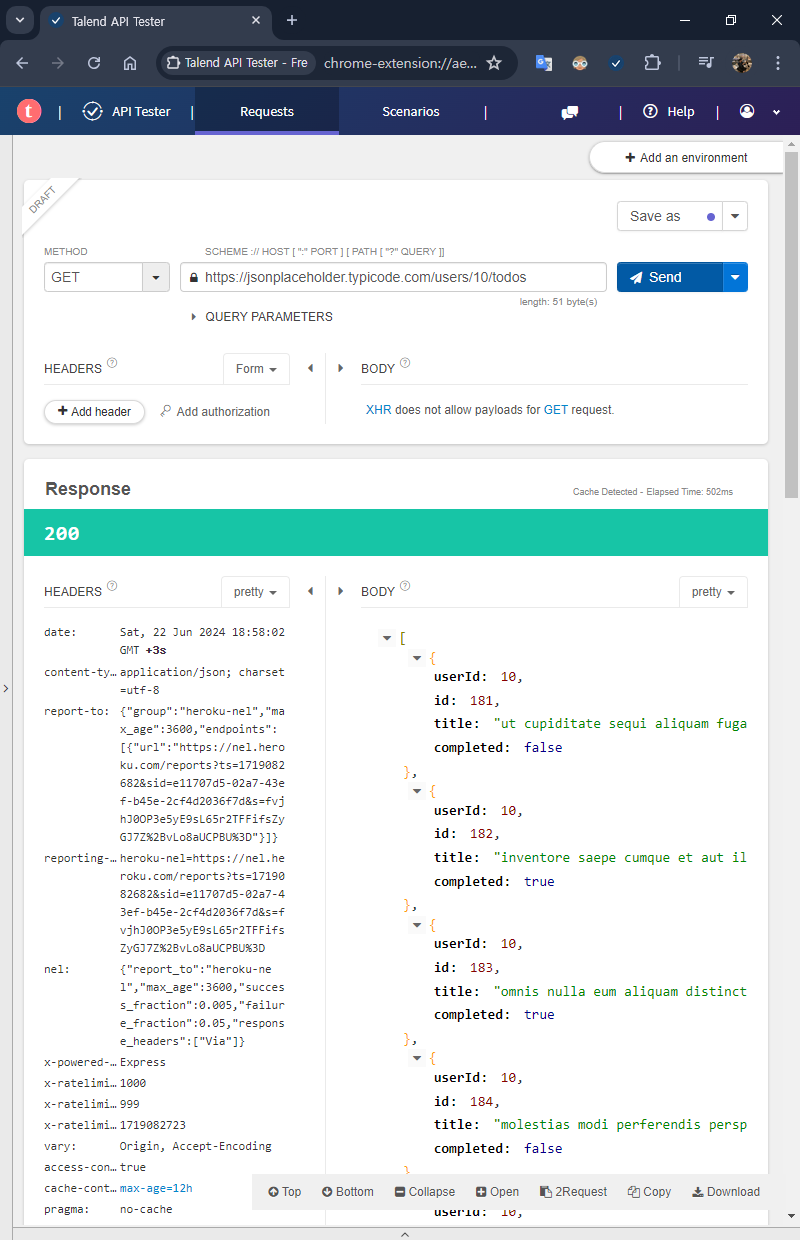Click the Save as button
800x1240 pixels.
[669, 216]
